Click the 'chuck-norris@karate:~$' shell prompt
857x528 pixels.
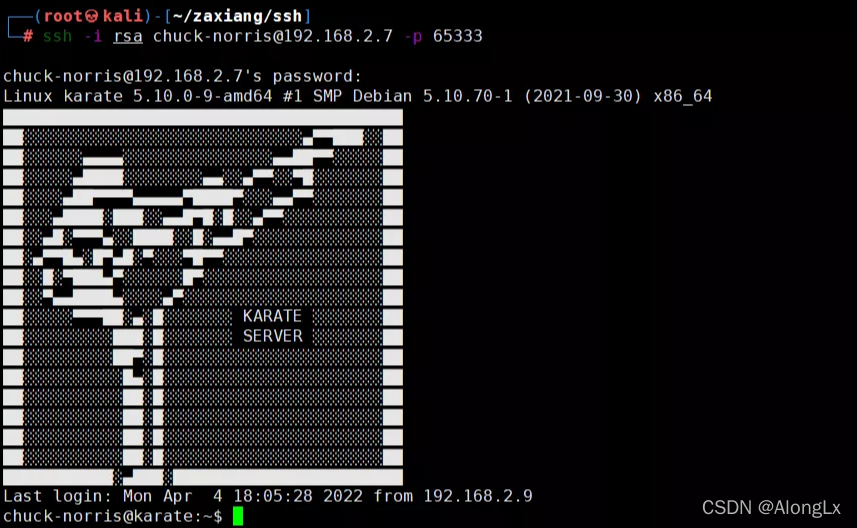(x=113, y=516)
